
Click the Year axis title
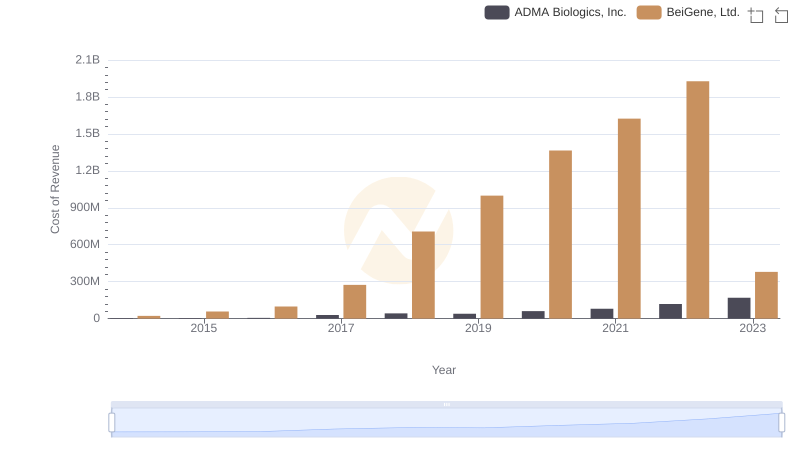(x=444, y=370)
